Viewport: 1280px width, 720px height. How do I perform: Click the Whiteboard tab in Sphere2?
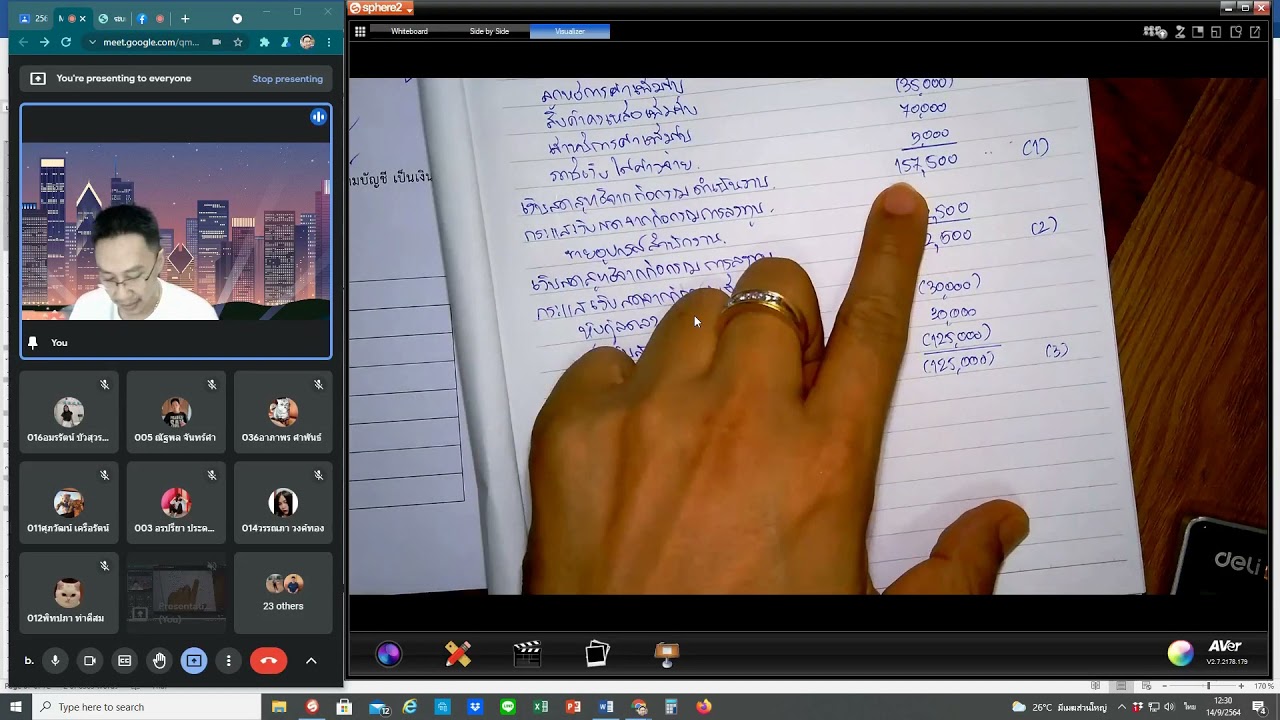click(409, 31)
